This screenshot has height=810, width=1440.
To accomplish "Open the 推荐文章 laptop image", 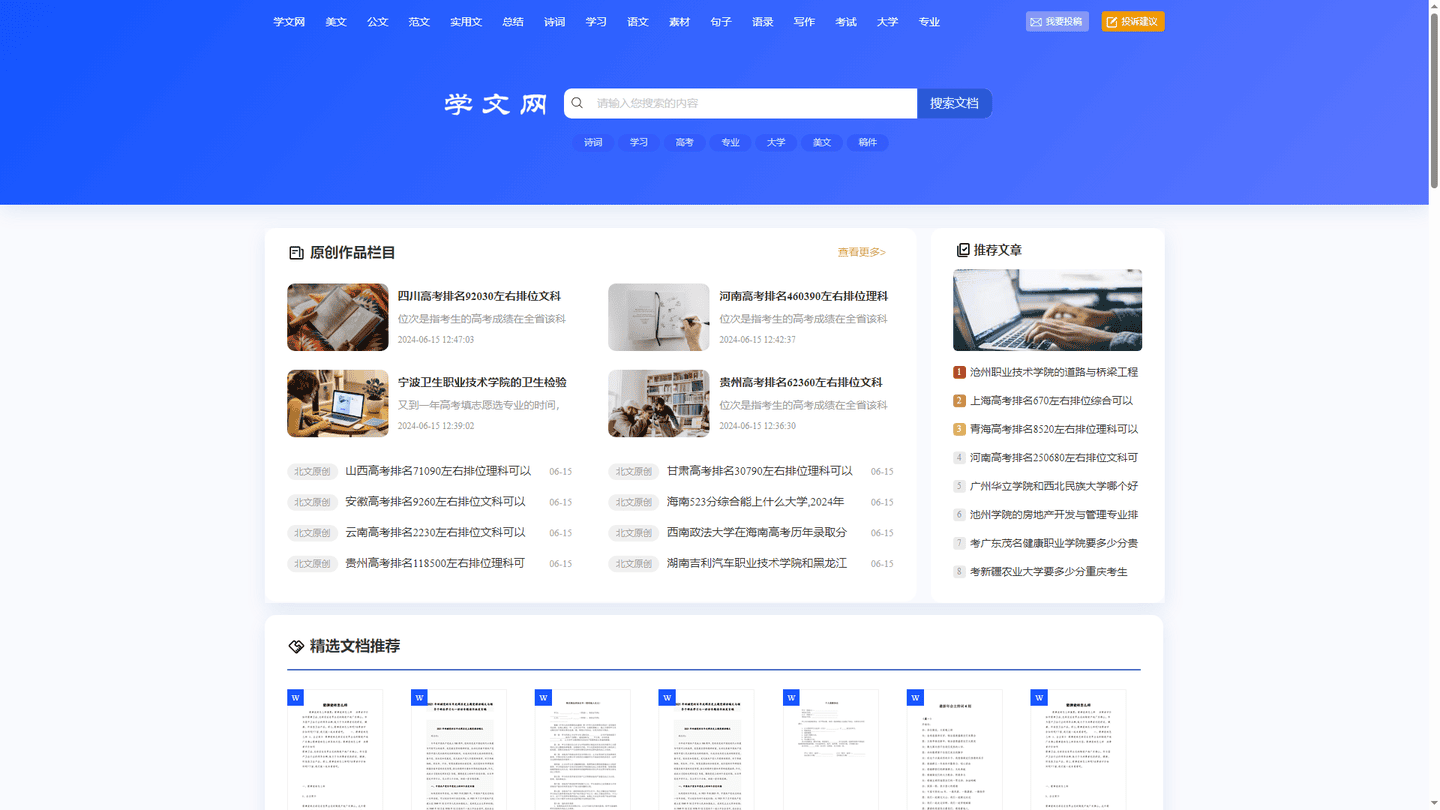I will pos(1047,310).
